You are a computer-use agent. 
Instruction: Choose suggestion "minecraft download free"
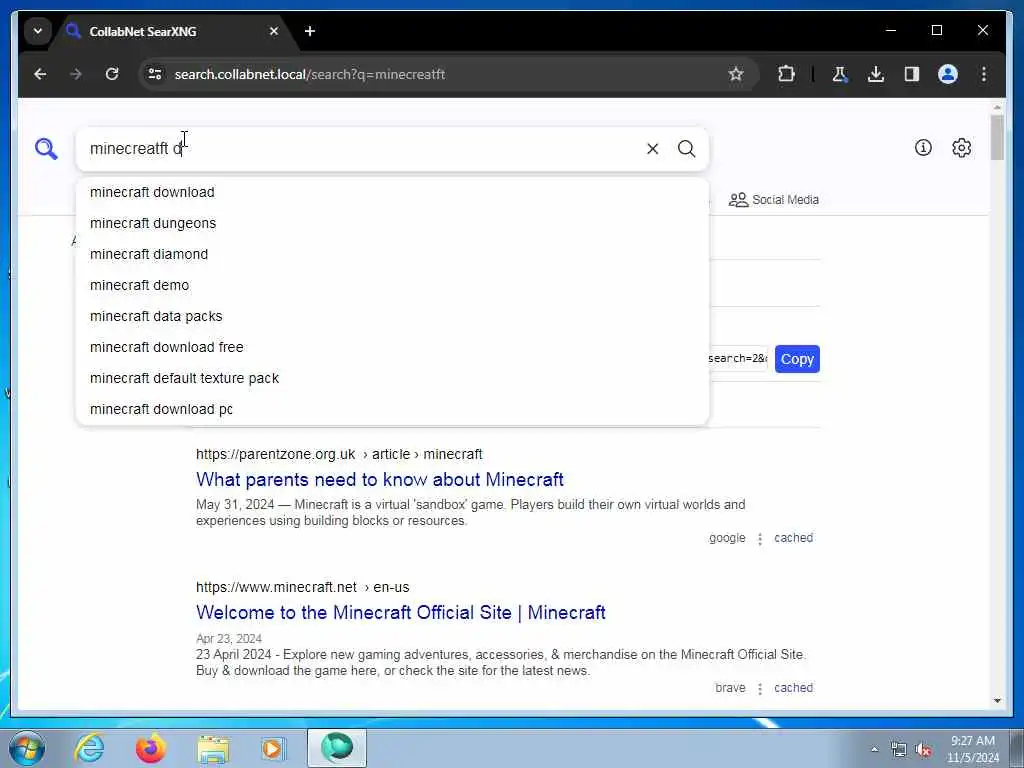pos(392,347)
